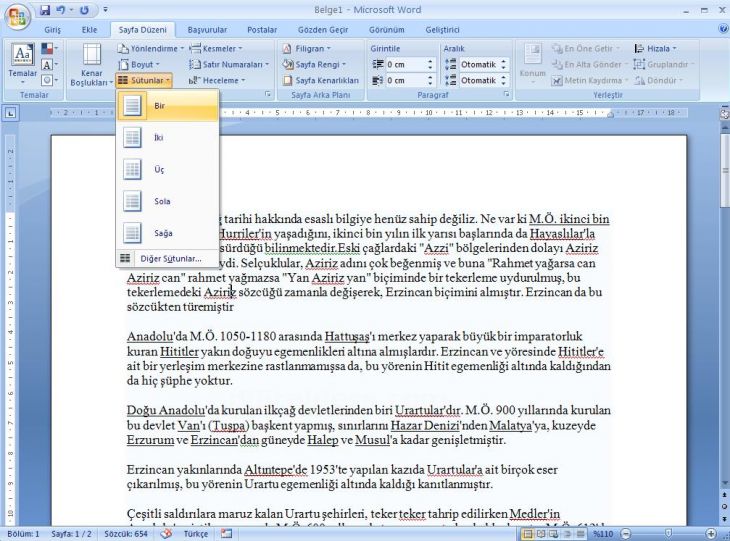Click macro record icon in status bar
730x541 pixels.
click(226, 534)
